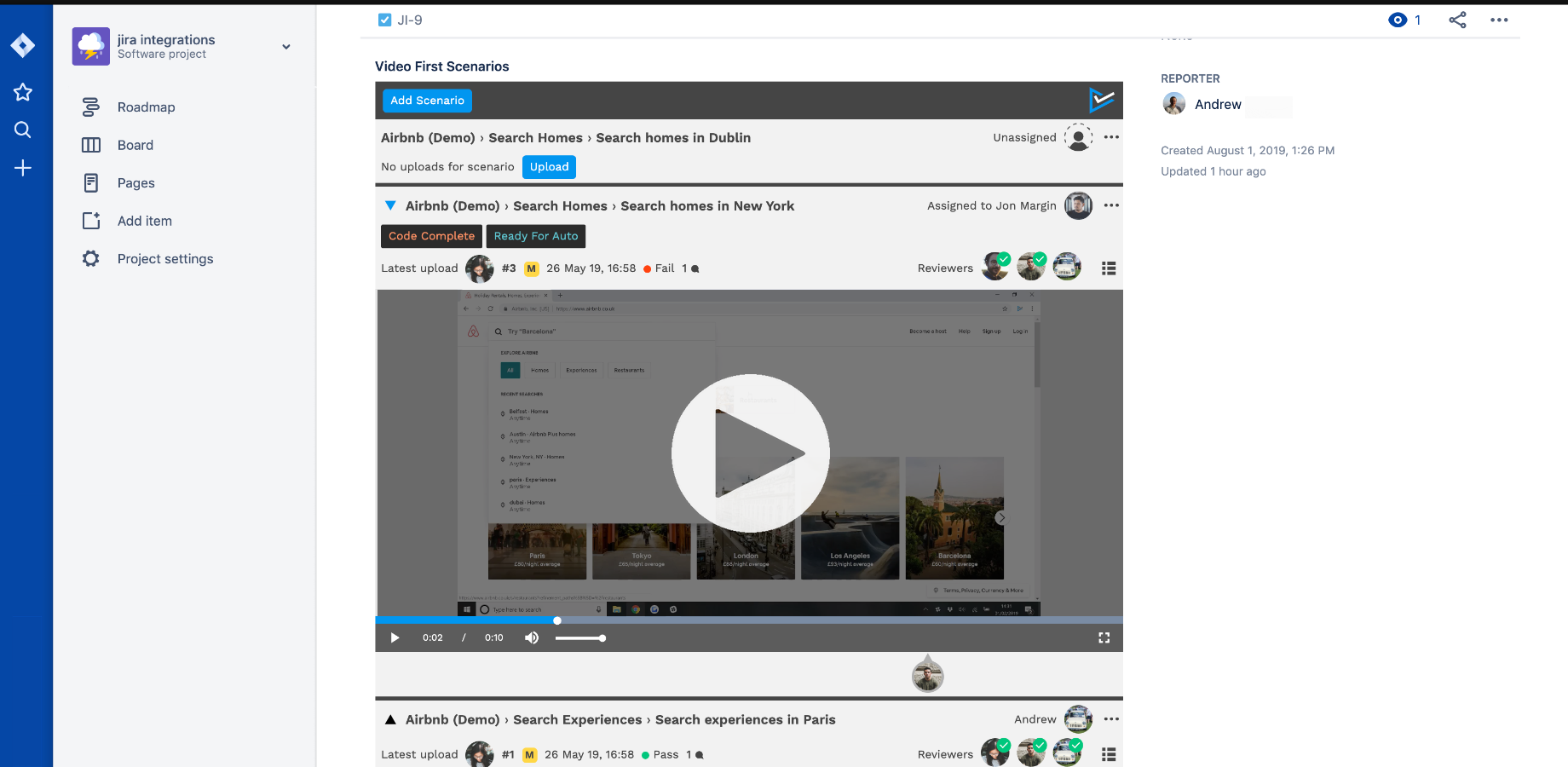Image resolution: width=1568 pixels, height=767 pixels.
Task: Click the Ready For Auto tag
Action: [536, 236]
